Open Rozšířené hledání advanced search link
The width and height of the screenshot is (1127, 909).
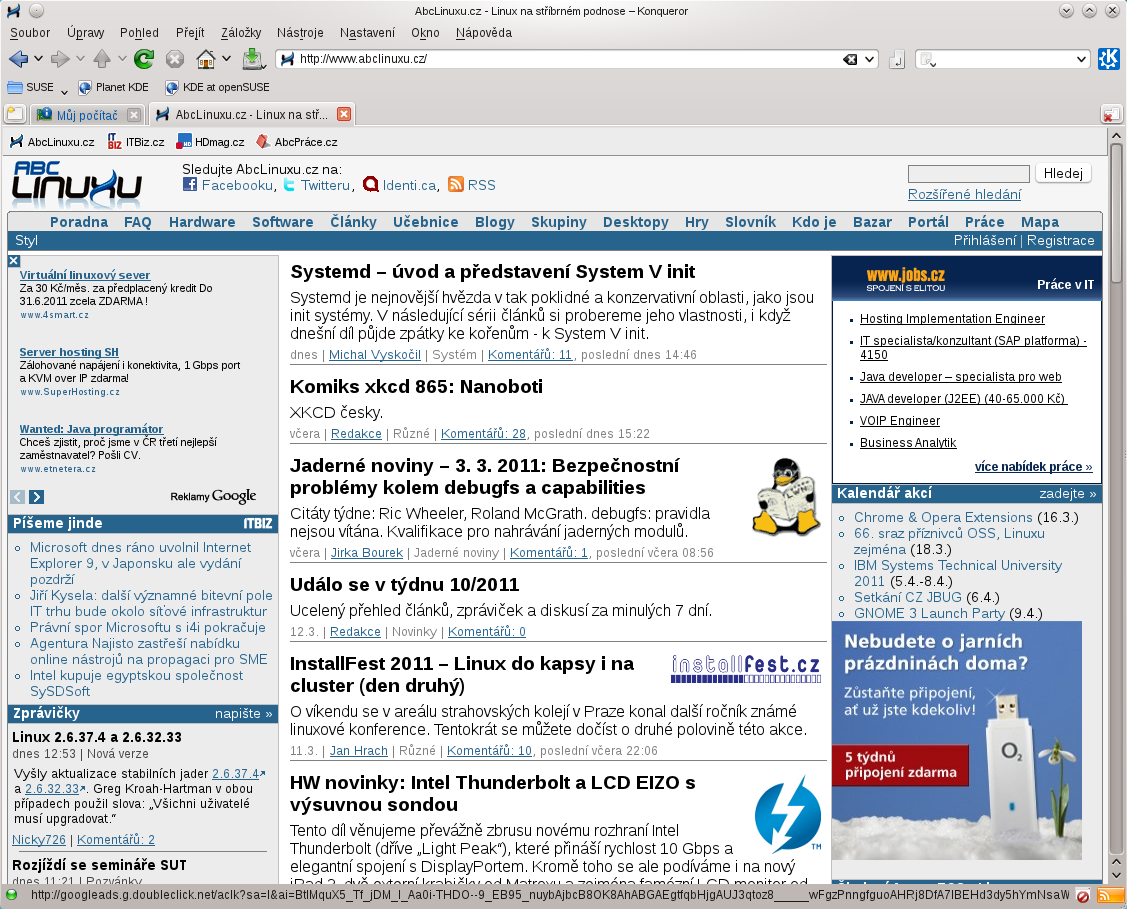(964, 194)
